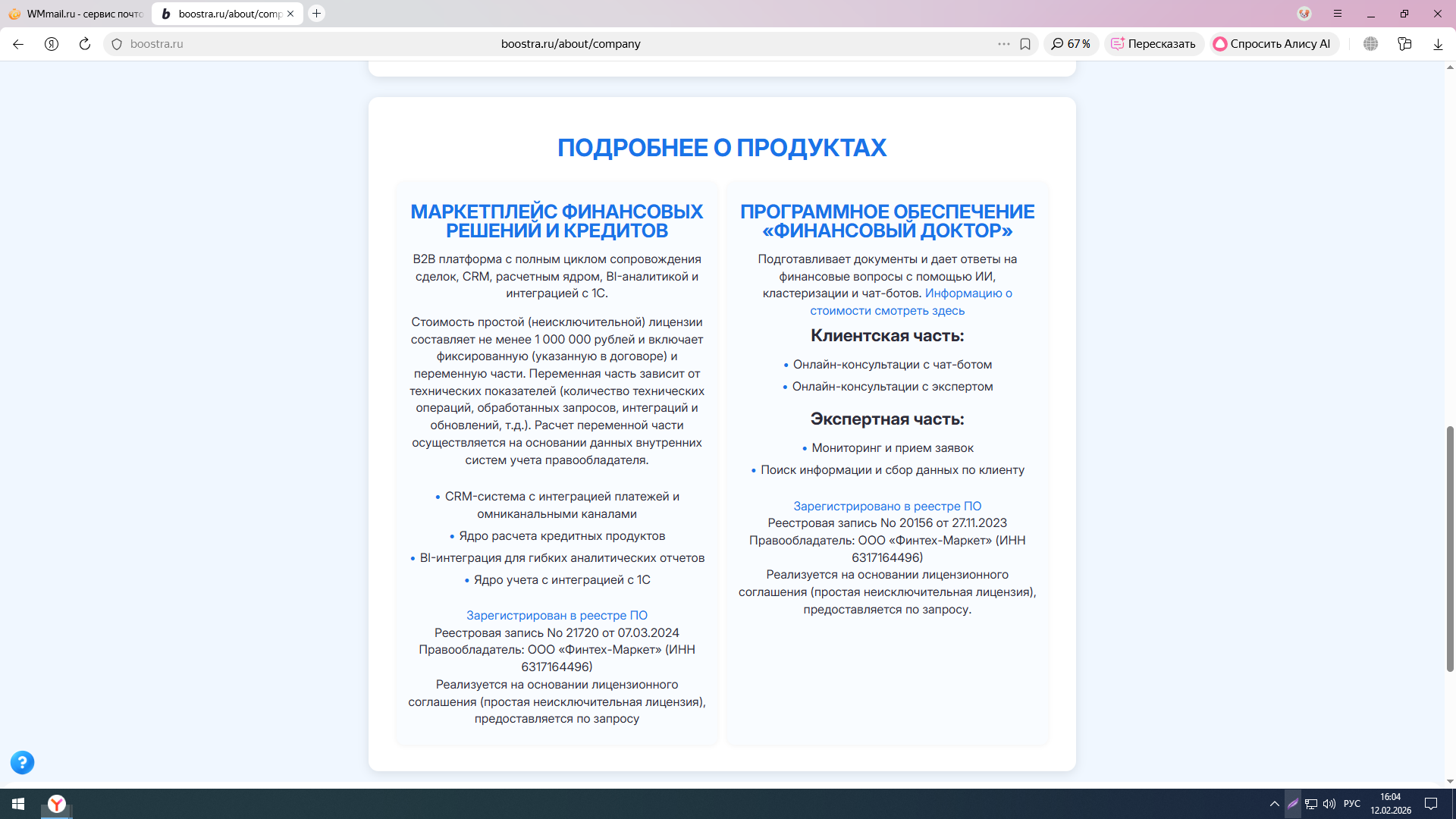Open the three-dots address bar menu
The height and width of the screenshot is (819, 1456).
[1003, 44]
